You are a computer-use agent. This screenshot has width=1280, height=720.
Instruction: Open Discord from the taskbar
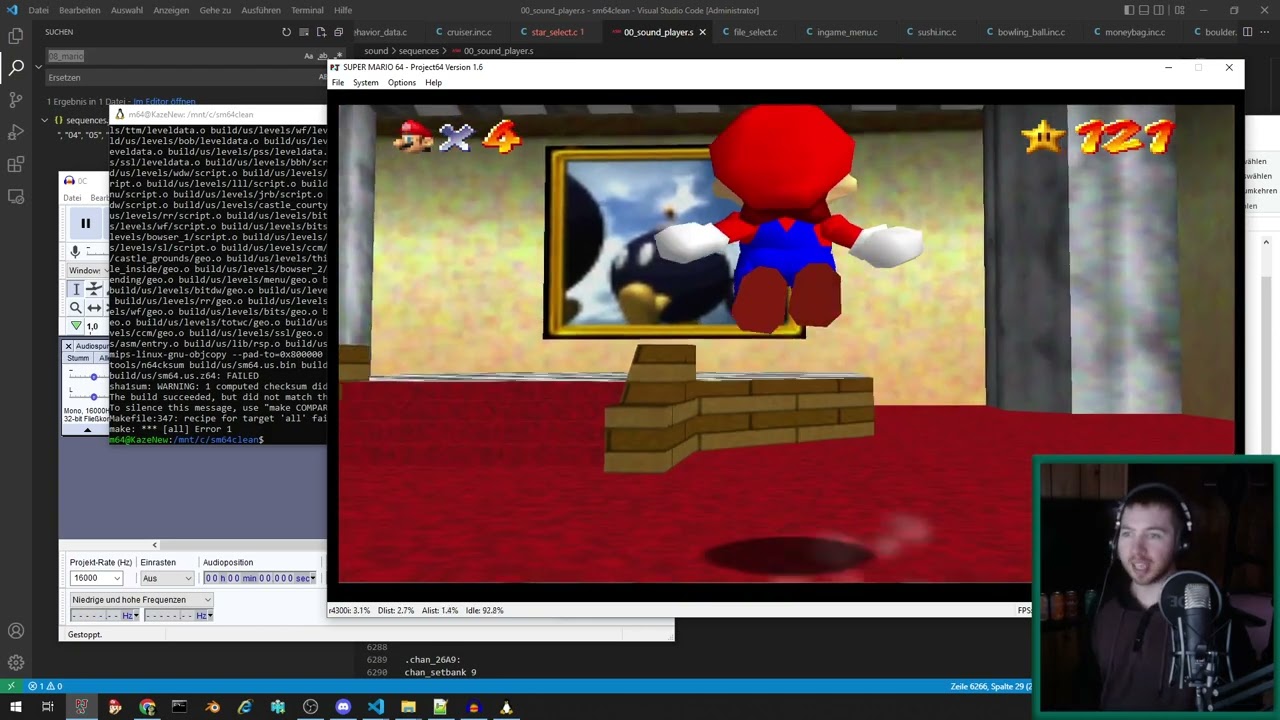coord(343,707)
